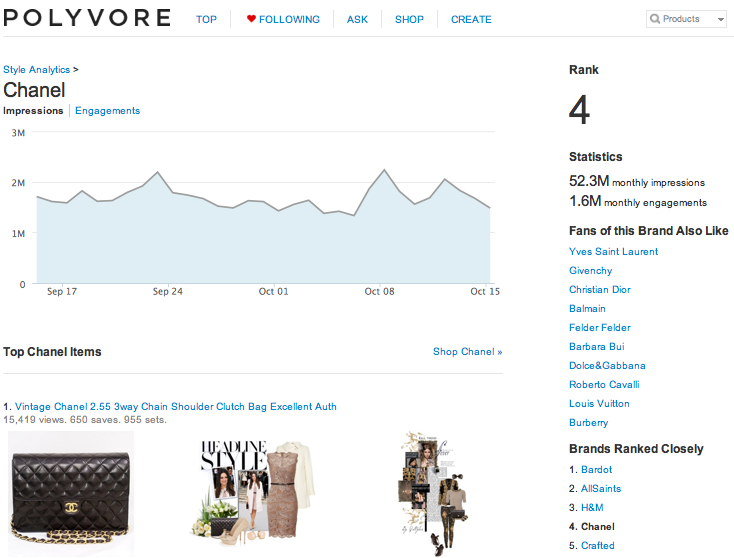Open the Headline Style set thumbnail
This screenshot has height=558, width=734.
[257, 494]
